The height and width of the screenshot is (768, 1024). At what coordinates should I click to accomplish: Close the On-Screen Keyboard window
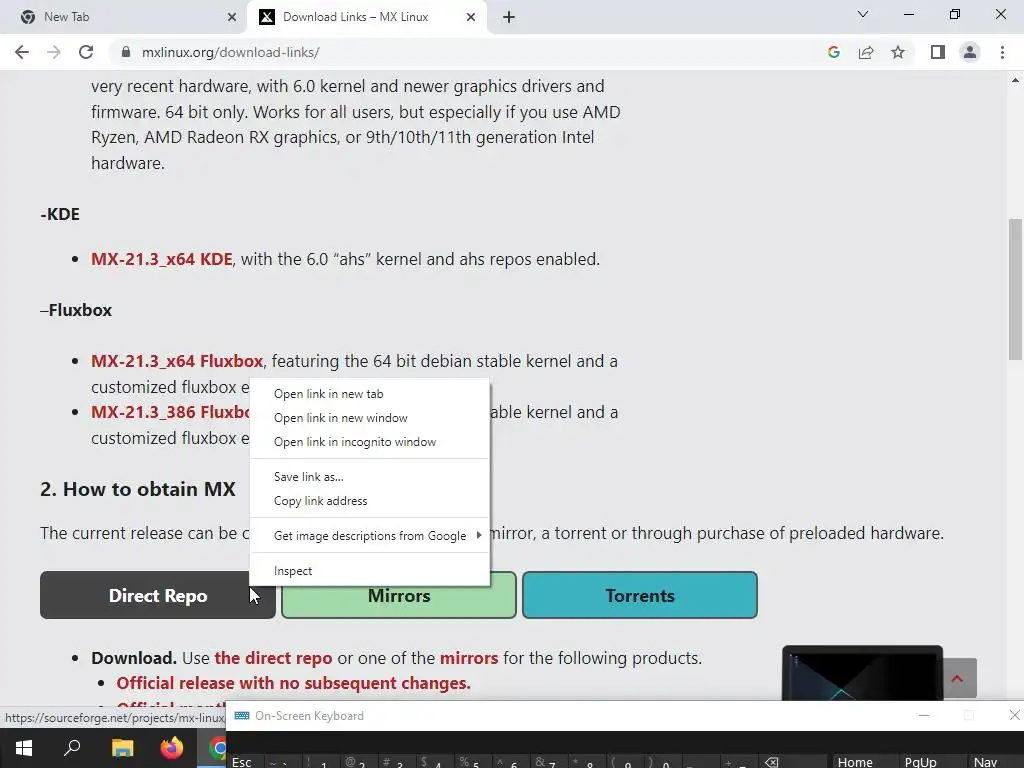click(1014, 716)
